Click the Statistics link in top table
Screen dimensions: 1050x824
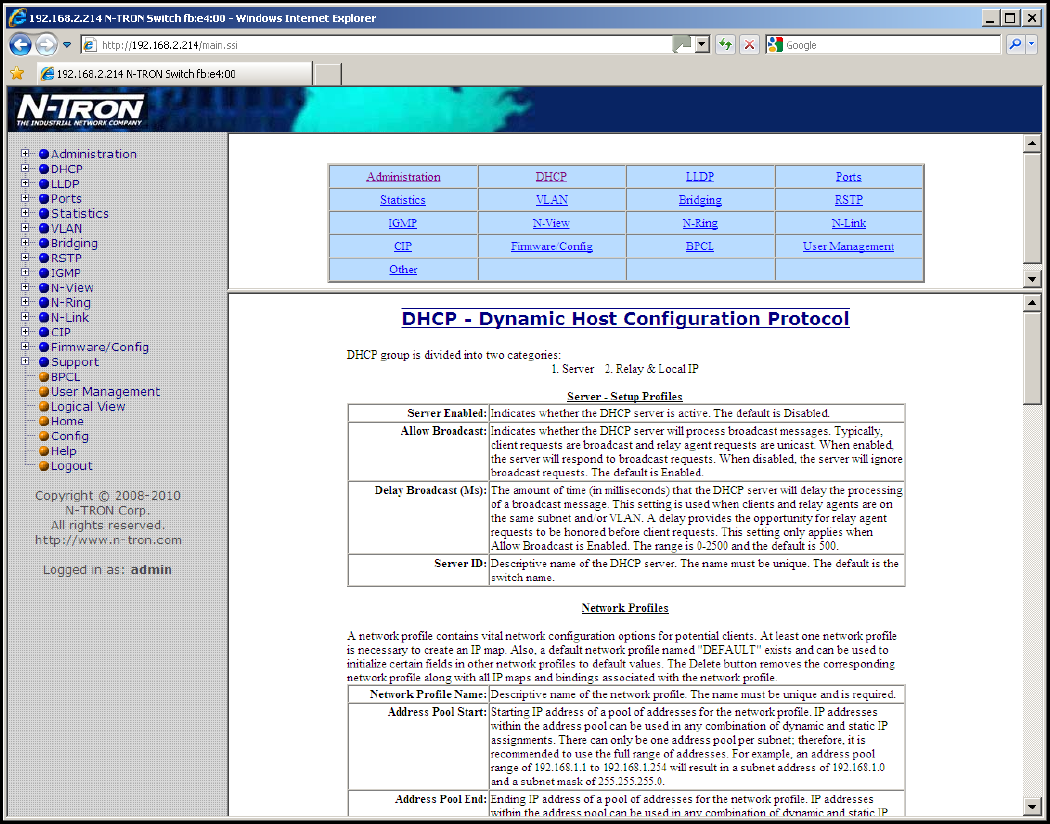click(402, 199)
